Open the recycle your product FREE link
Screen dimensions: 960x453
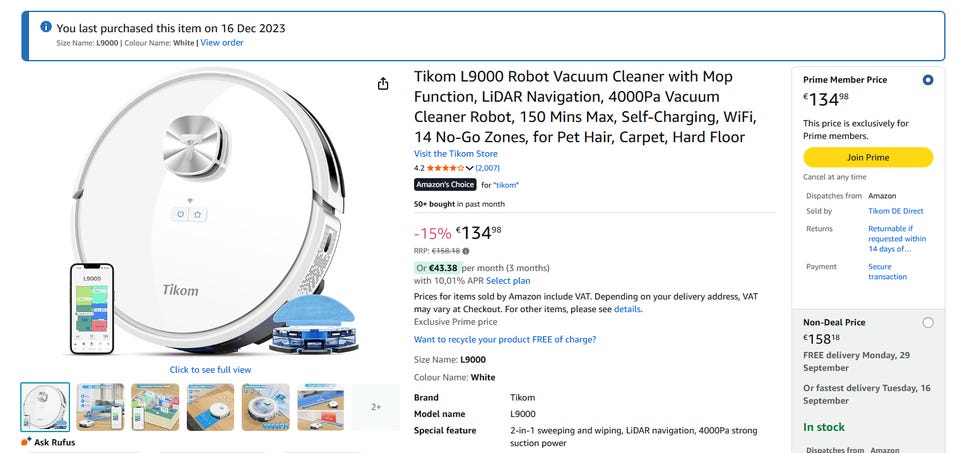(x=505, y=340)
